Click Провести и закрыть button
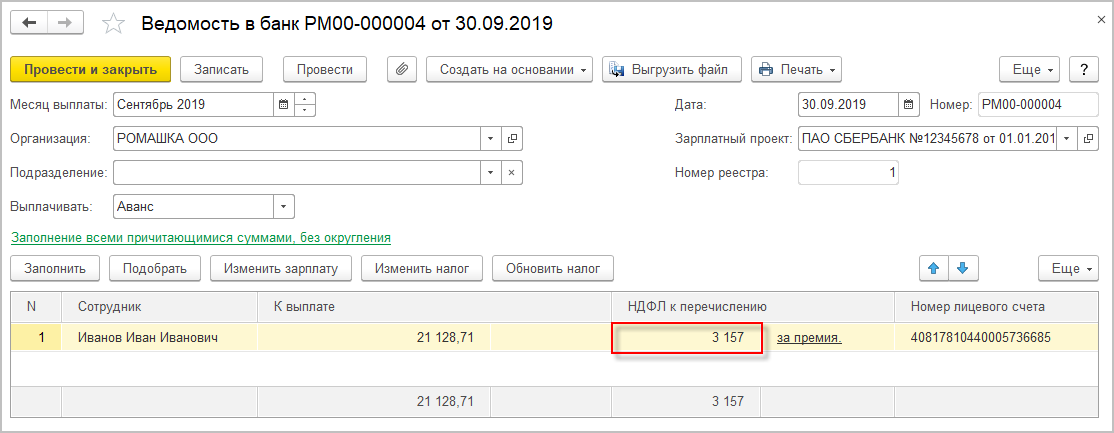 click(x=91, y=69)
